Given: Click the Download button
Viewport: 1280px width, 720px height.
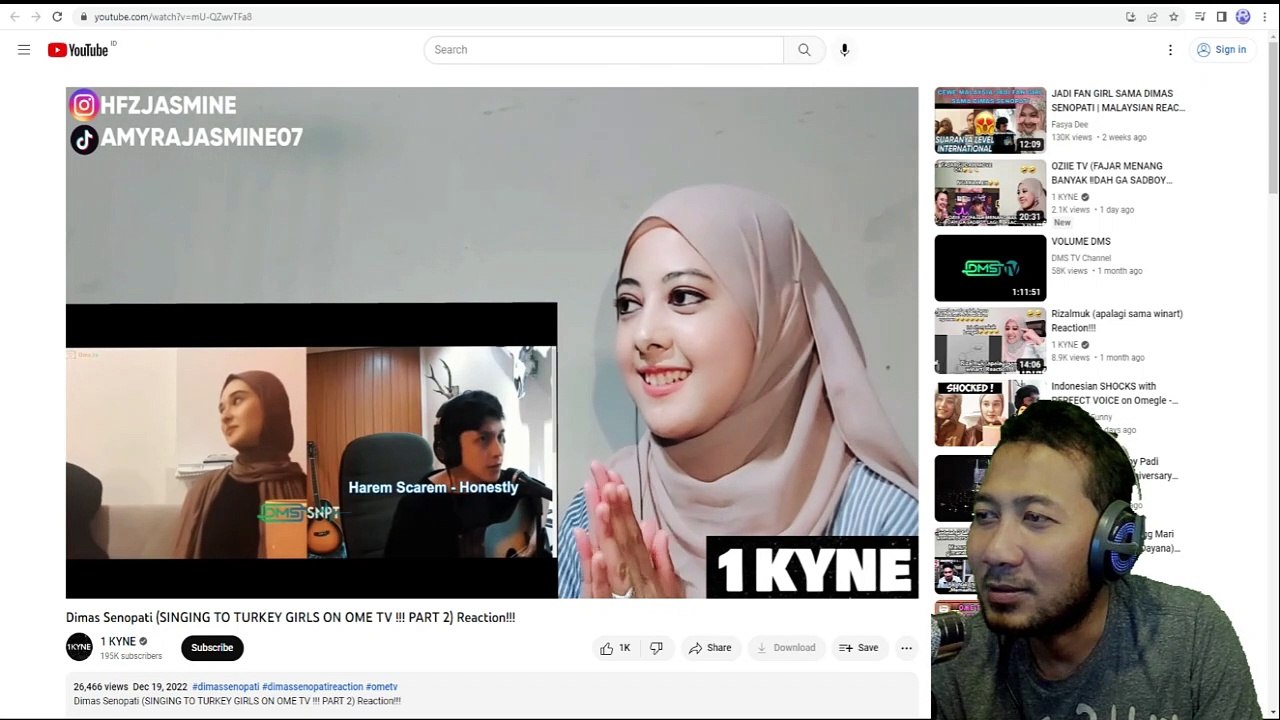Looking at the screenshot, I should tap(785, 648).
